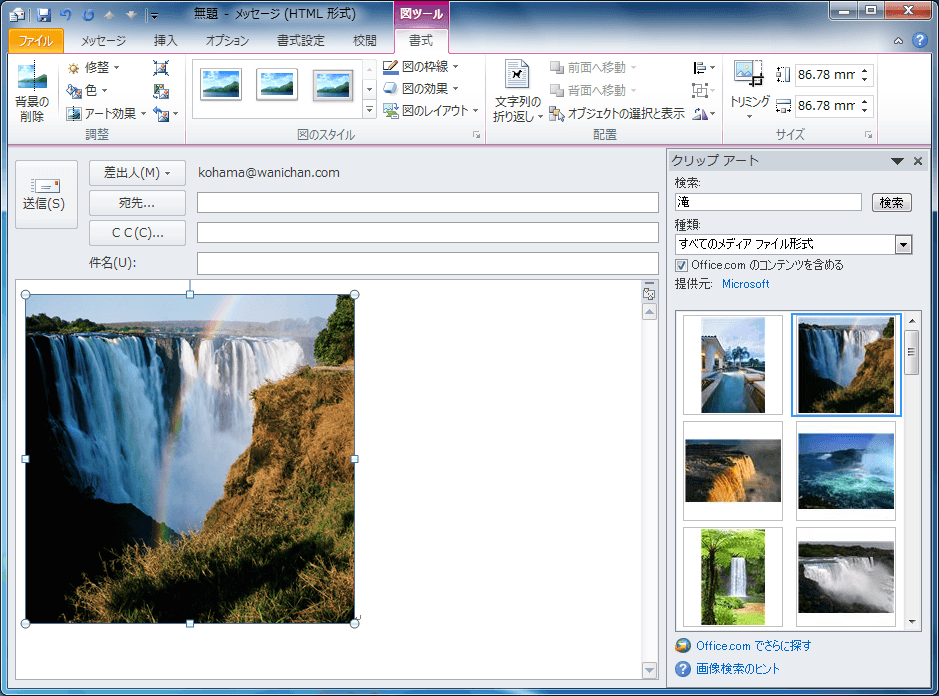
Task: Click the Redo icon in quick access toolbar
Action: [88, 14]
